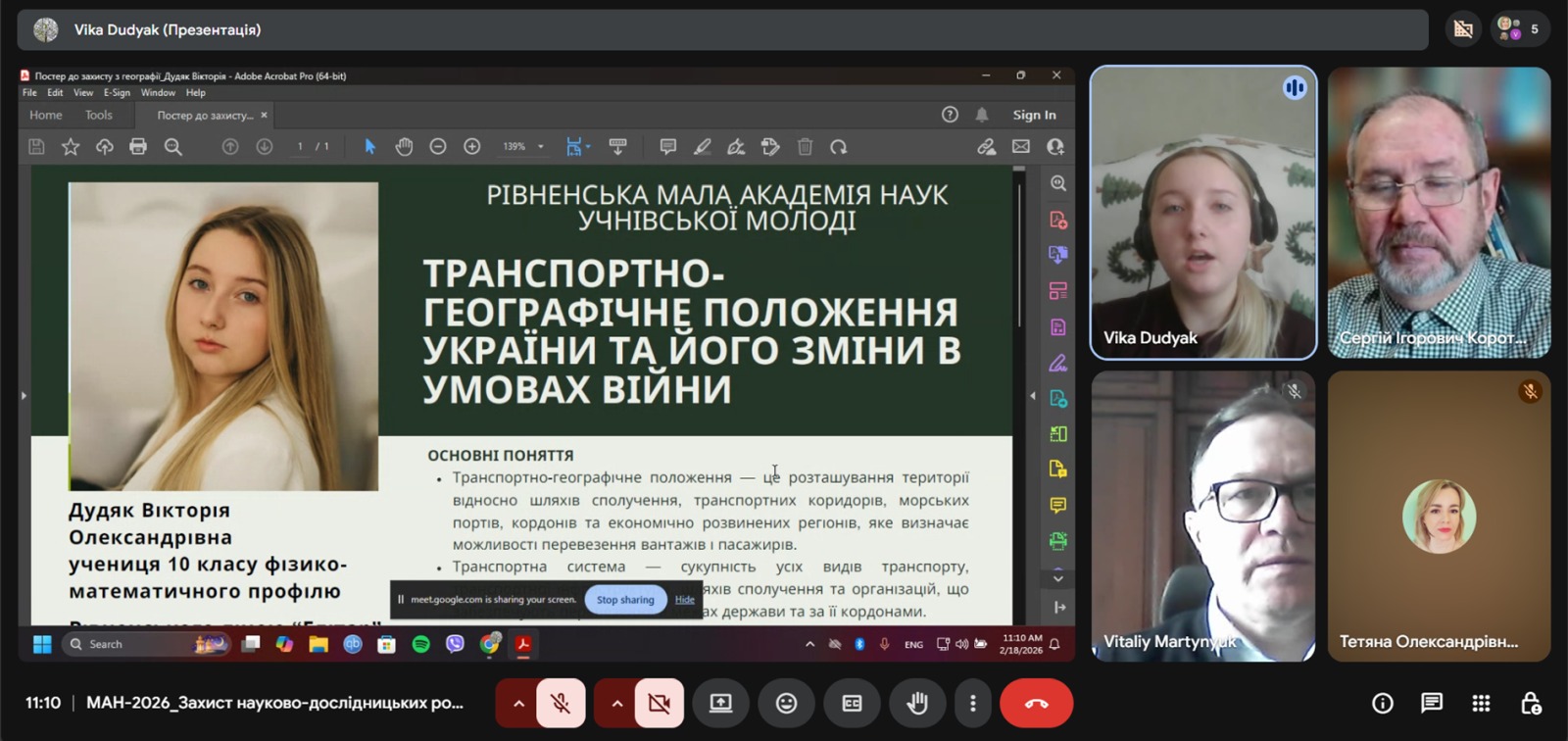The width and height of the screenshot is (1568, 741).
Task: Raise hand in the meeting
Action: 917,704
